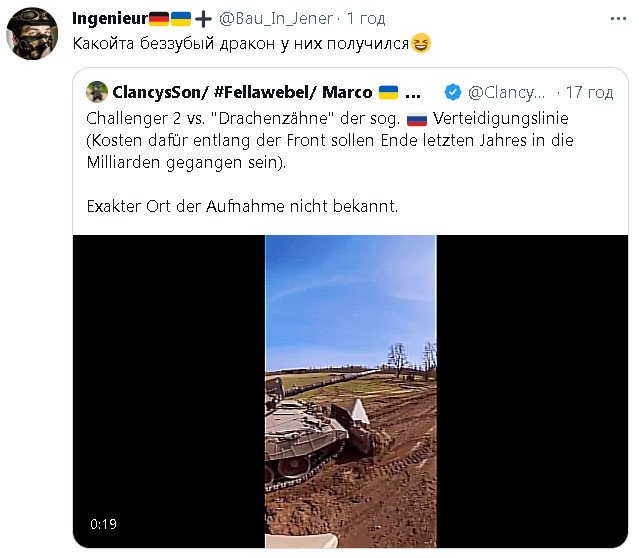
Task: Click the blue verified badge on quoted tweet
Action: pyautogui.click(x=453, y=92)
